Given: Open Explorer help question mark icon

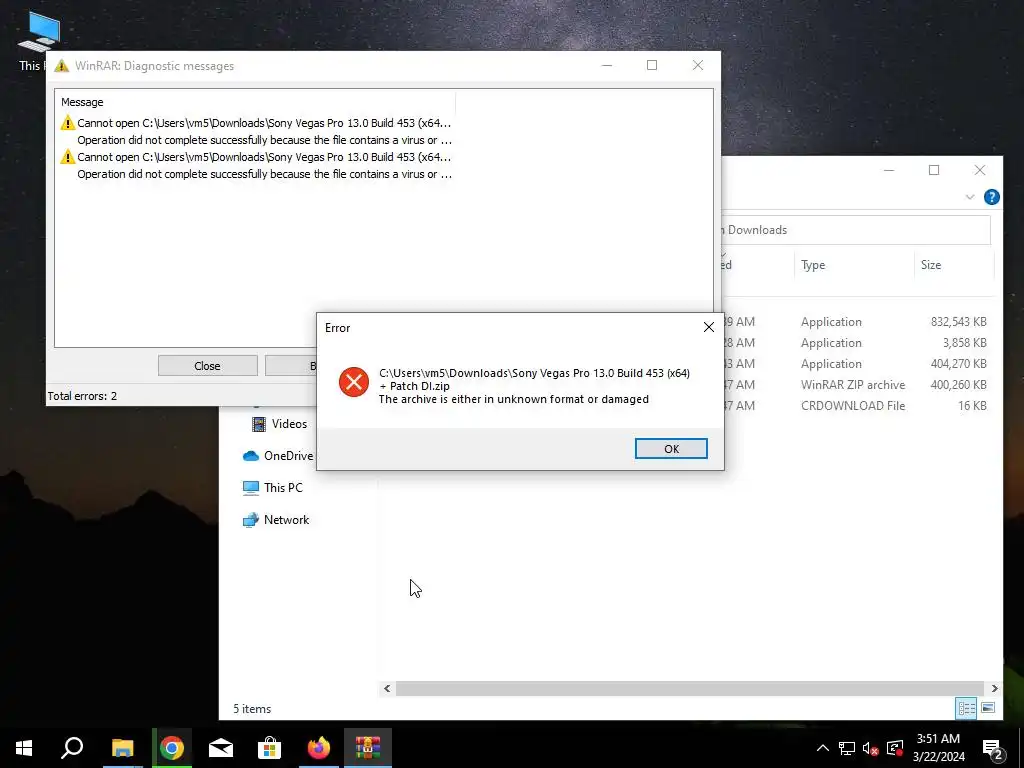Looking at the screenshot, I should [x=991, y=197].
